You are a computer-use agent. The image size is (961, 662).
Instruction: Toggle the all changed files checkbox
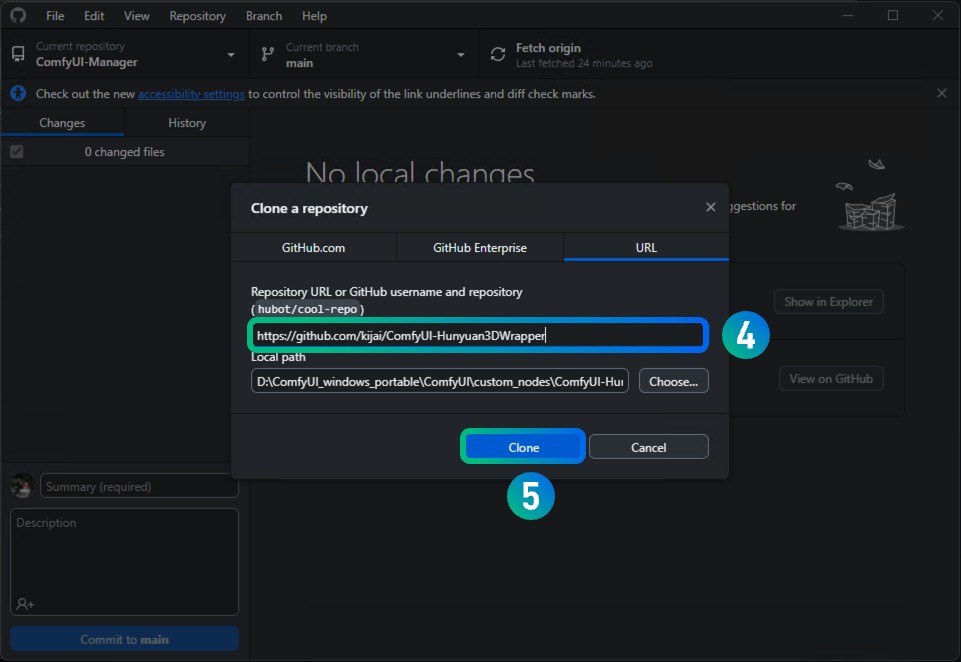tap(17, 151)
